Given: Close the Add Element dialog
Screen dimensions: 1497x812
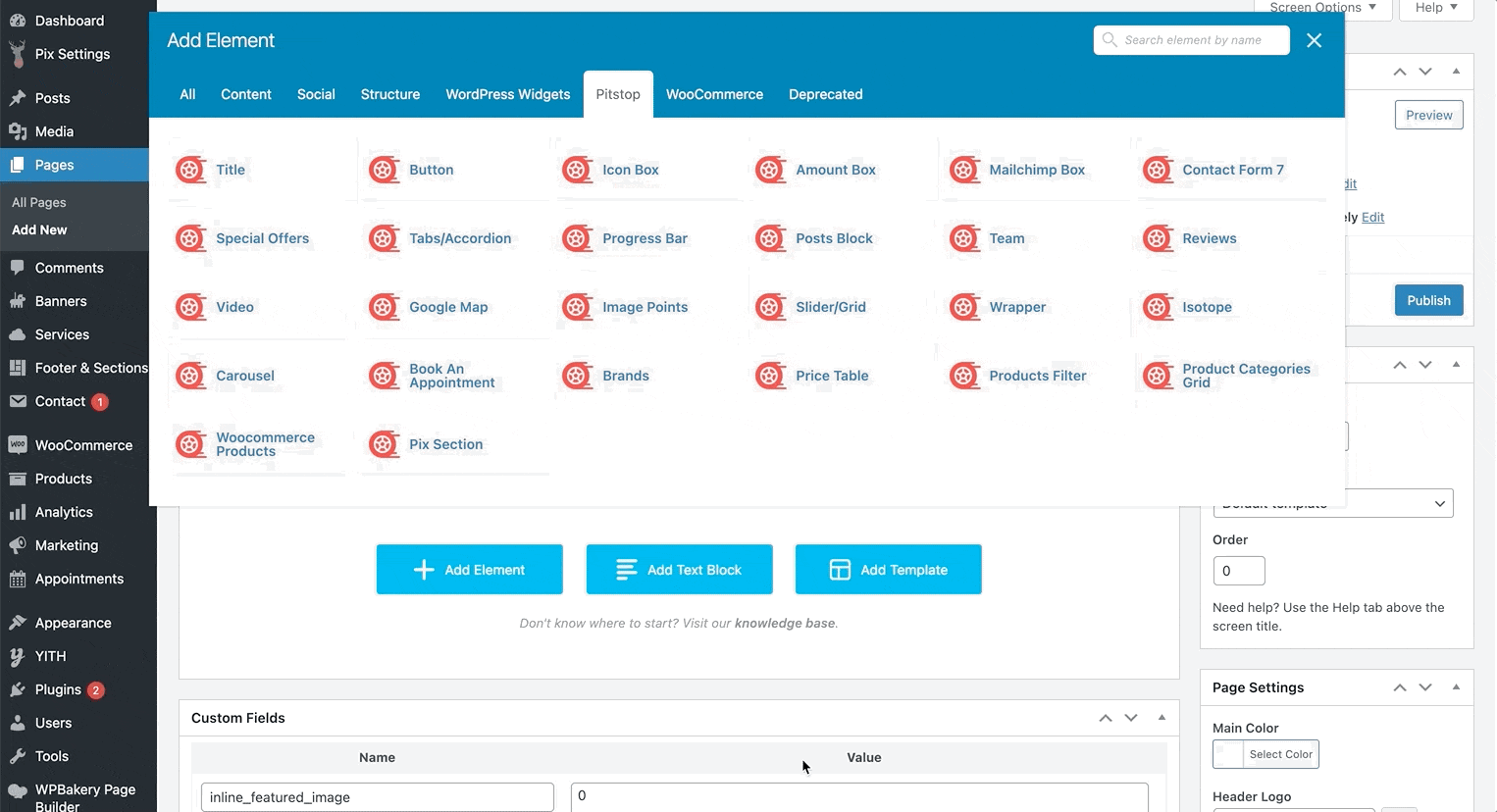Looking at the screenshot, I should tap(1315, 40).
